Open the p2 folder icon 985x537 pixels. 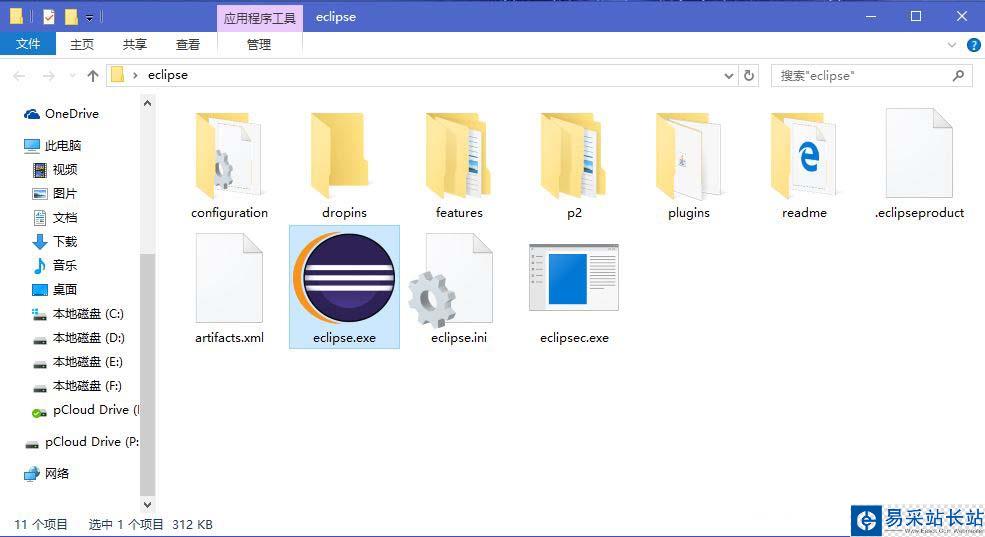pyautogui.click(x=573, y=156)
